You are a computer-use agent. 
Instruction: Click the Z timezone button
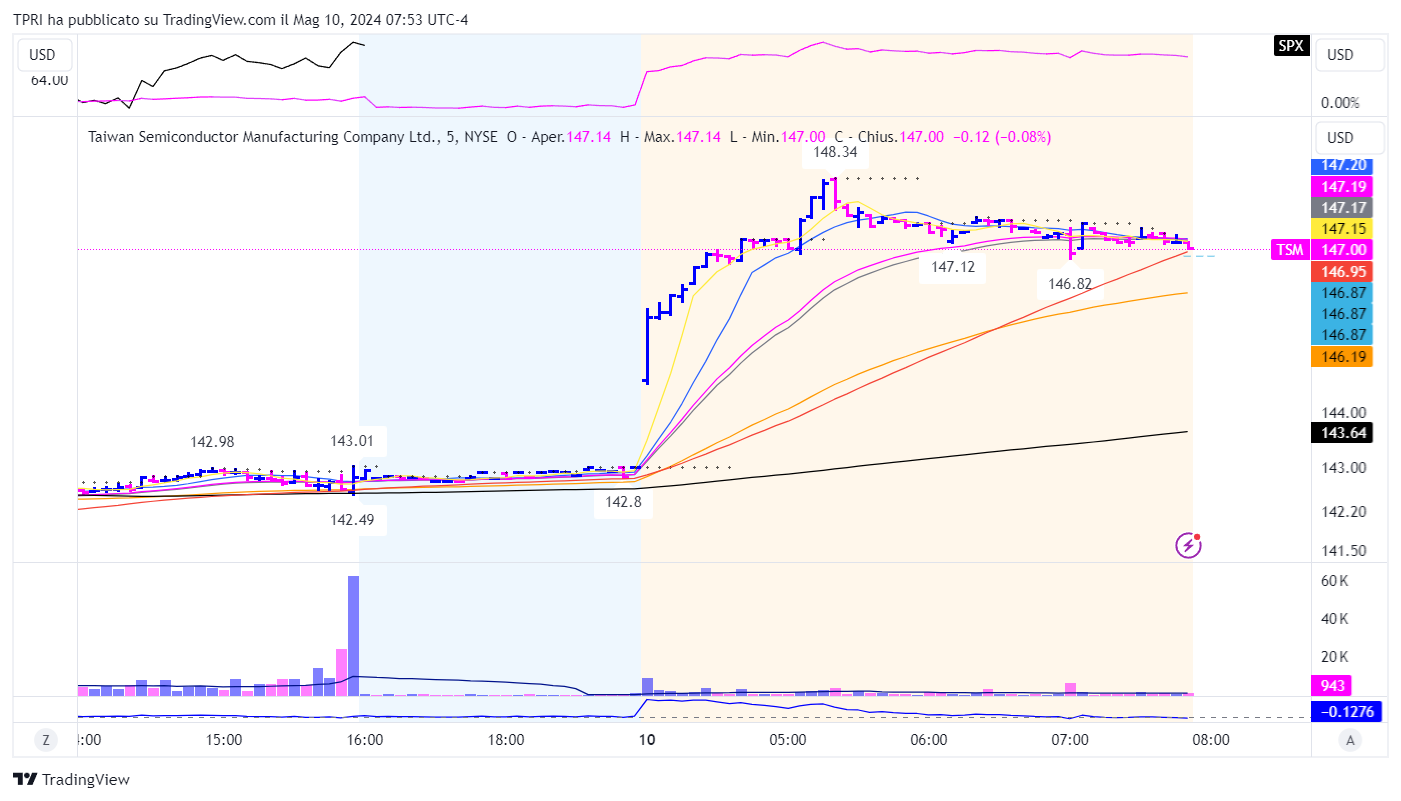pyautogui.click(x=45, y=740)
